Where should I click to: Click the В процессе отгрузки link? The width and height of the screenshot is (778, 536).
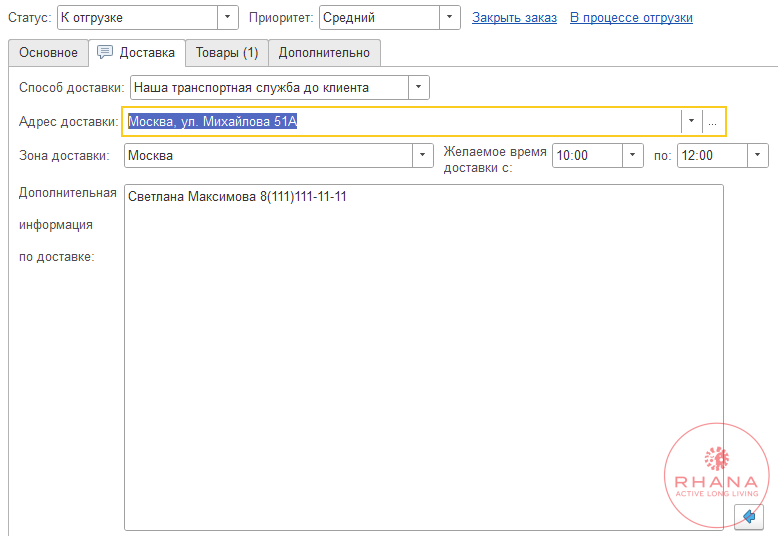click(x=631, y=18)
